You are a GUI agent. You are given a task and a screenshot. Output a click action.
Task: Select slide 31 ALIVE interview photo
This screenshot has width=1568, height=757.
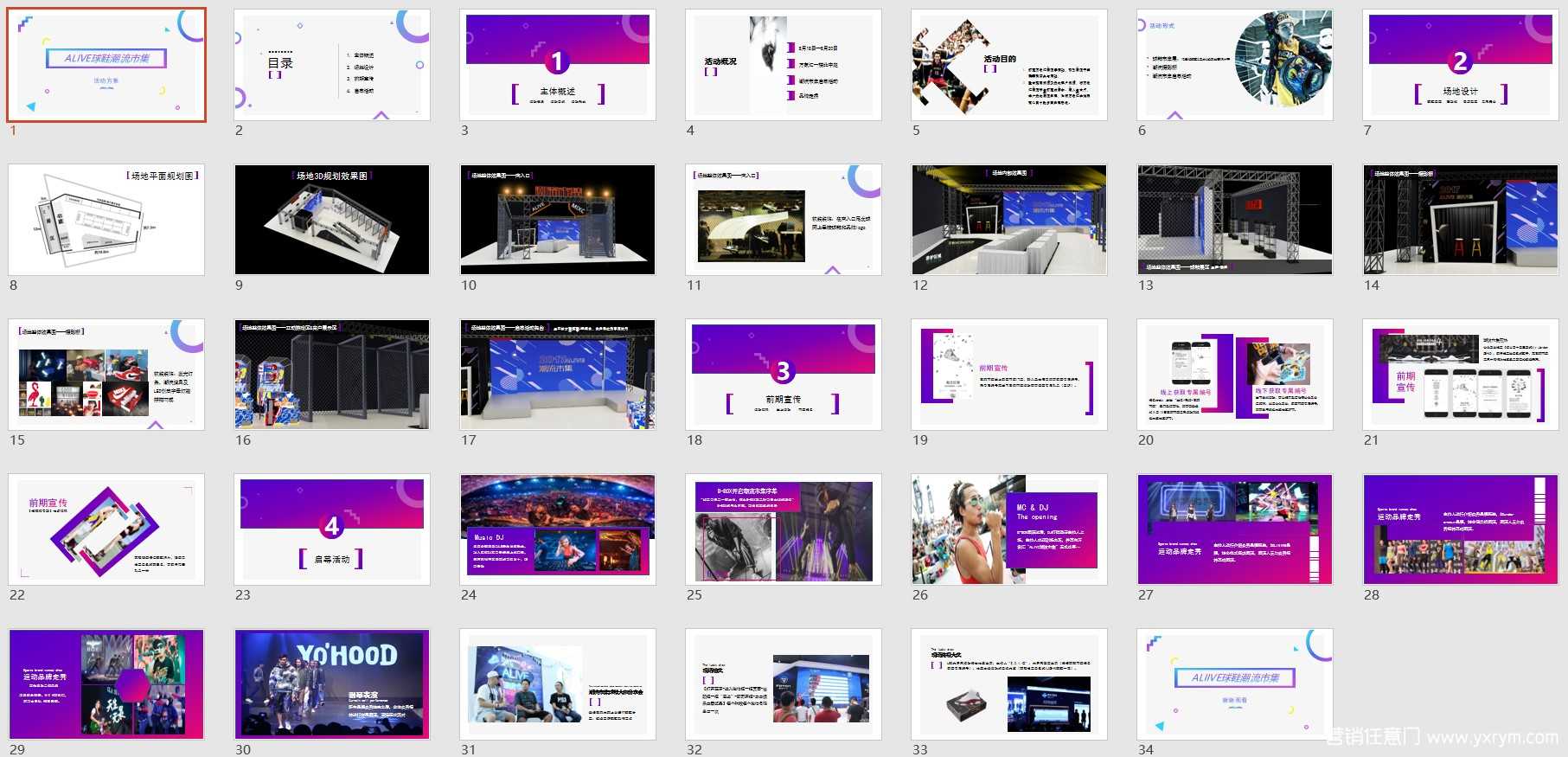tap(558, 684)
